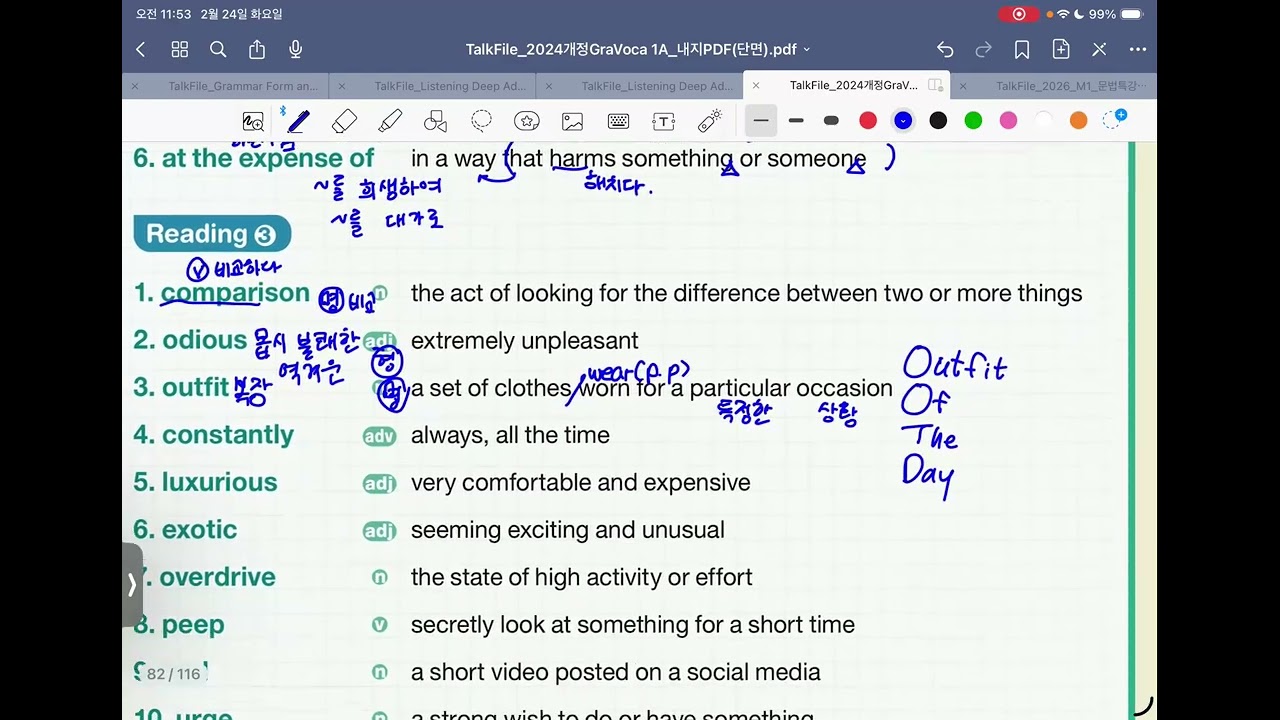The image size is (1280, 720).
Task: Redo the last undone action
Action: pyautogui.click(x=983, y=49)
